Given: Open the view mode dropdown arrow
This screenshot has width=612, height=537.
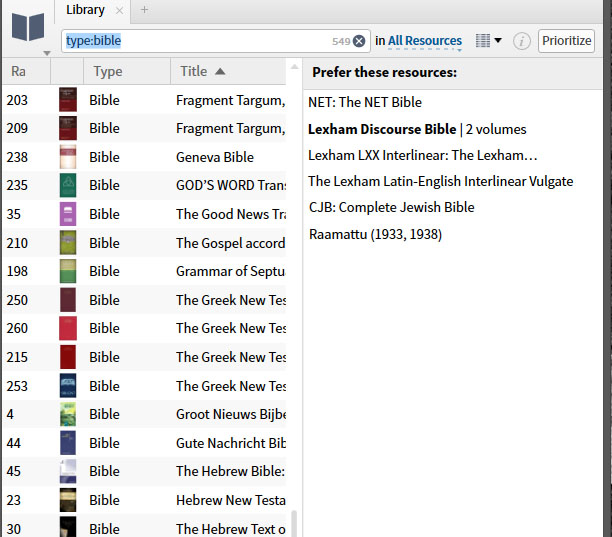Looking at the screenshot, I should pyautogui.click(x=498, y=40).
